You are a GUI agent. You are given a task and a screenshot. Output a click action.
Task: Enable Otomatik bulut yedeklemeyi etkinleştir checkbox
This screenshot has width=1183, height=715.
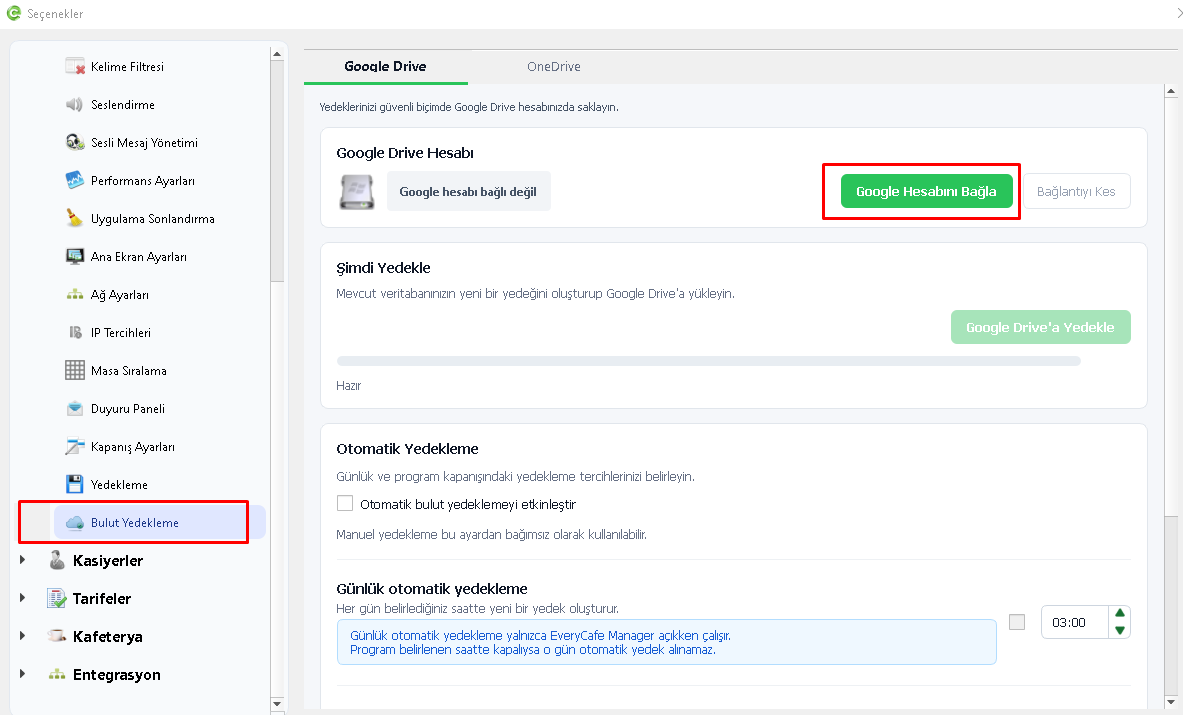[345, 503]
